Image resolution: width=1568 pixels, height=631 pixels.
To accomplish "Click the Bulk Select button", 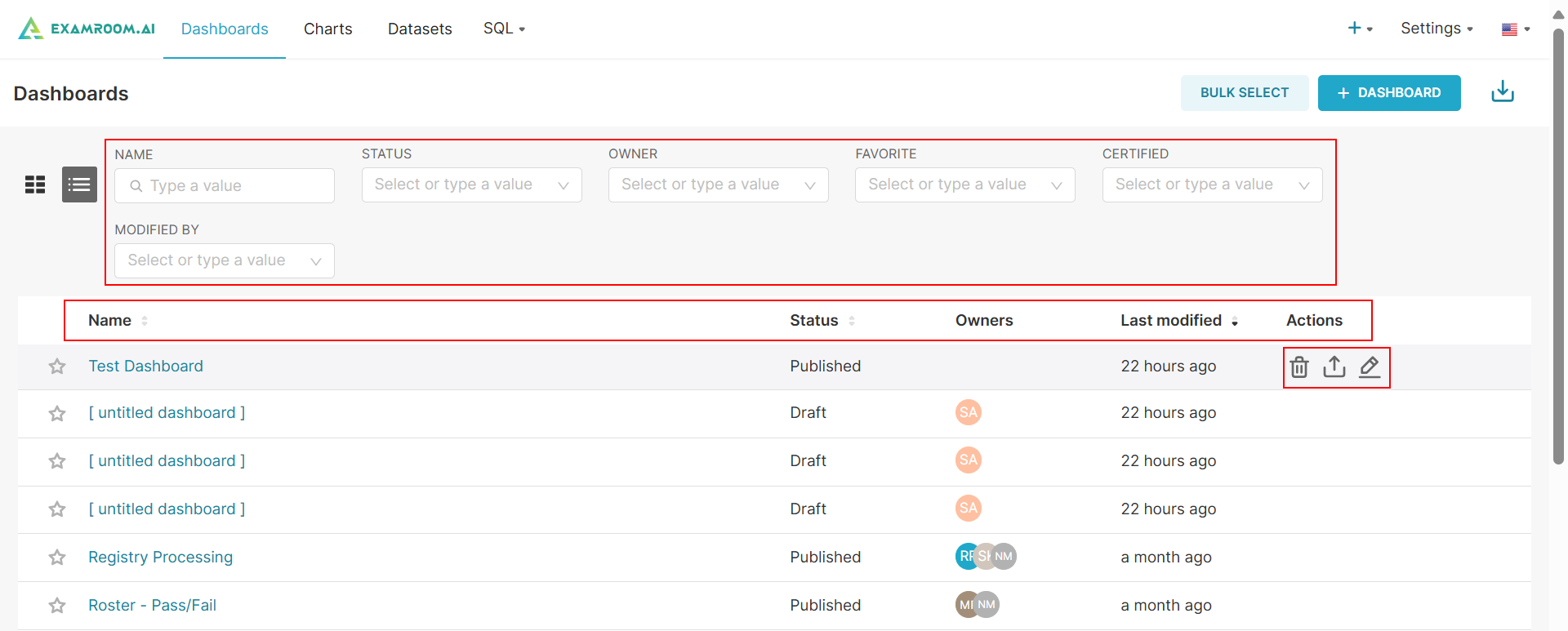I will tap(1245, 93).
